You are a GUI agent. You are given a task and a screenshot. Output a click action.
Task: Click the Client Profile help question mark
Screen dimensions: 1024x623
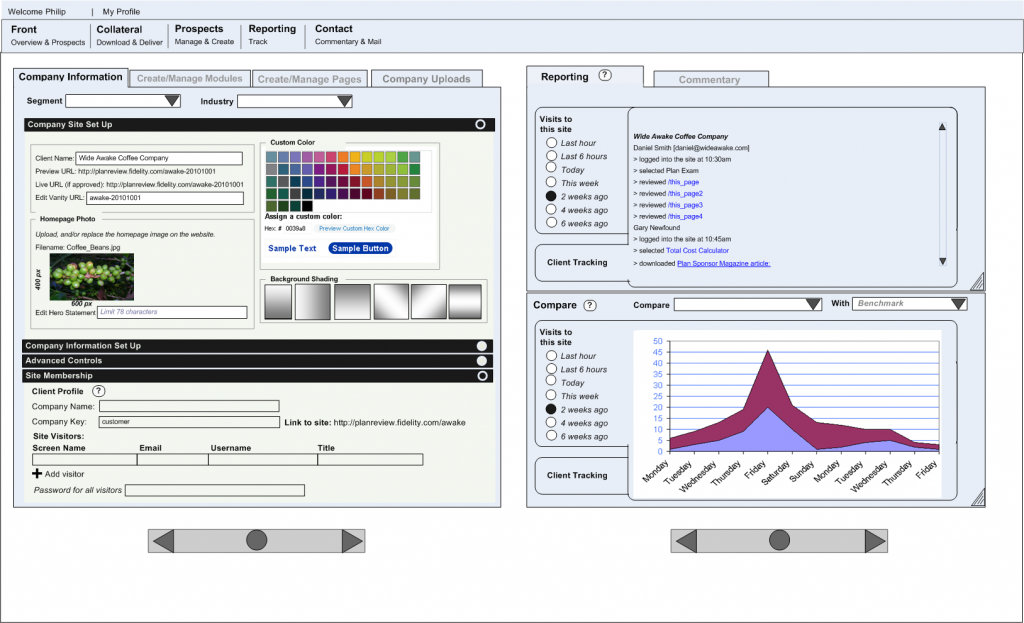click(98, 391)
